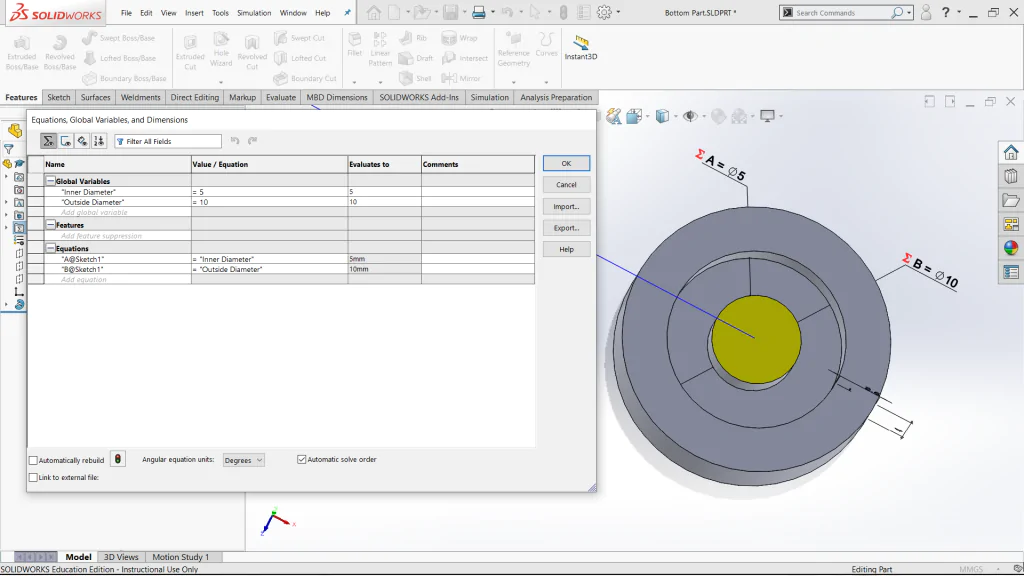Uncheck the Automatic solve order checkbox
The width and height of the screenshot is (1024, 576).
click(302, 460)
